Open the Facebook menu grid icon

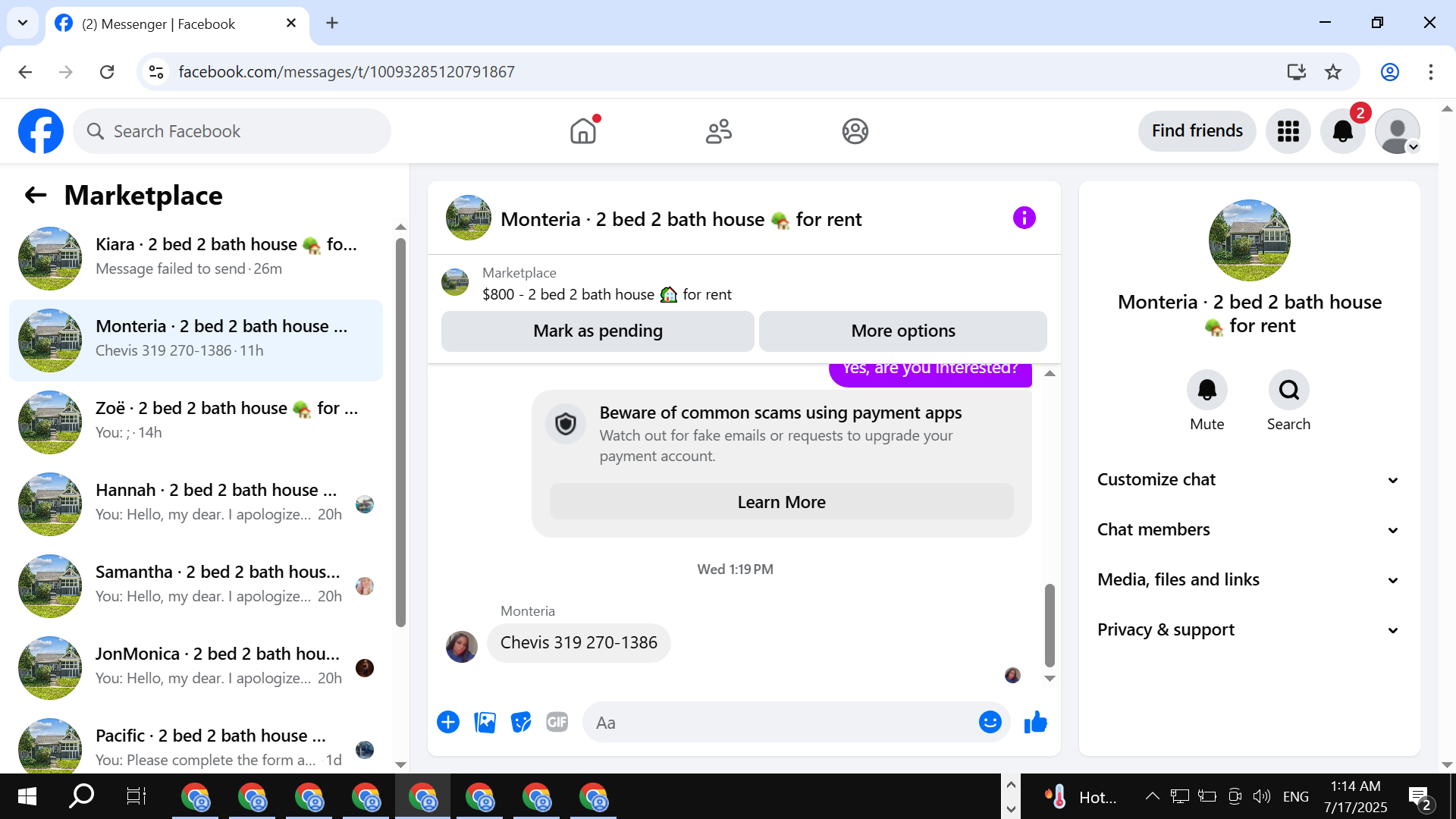[x=1288, y=131]
